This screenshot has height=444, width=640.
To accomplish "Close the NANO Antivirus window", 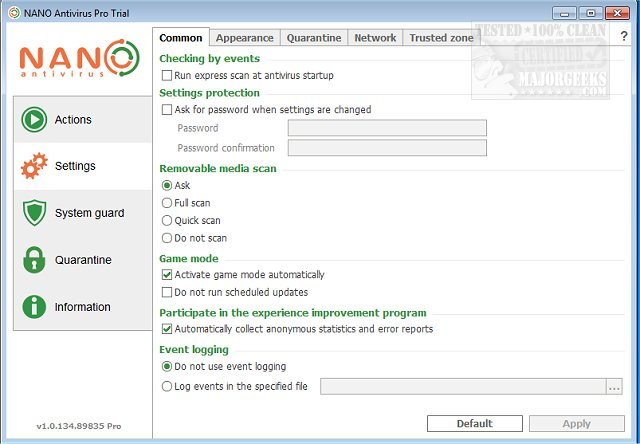I will click(617, 13).
